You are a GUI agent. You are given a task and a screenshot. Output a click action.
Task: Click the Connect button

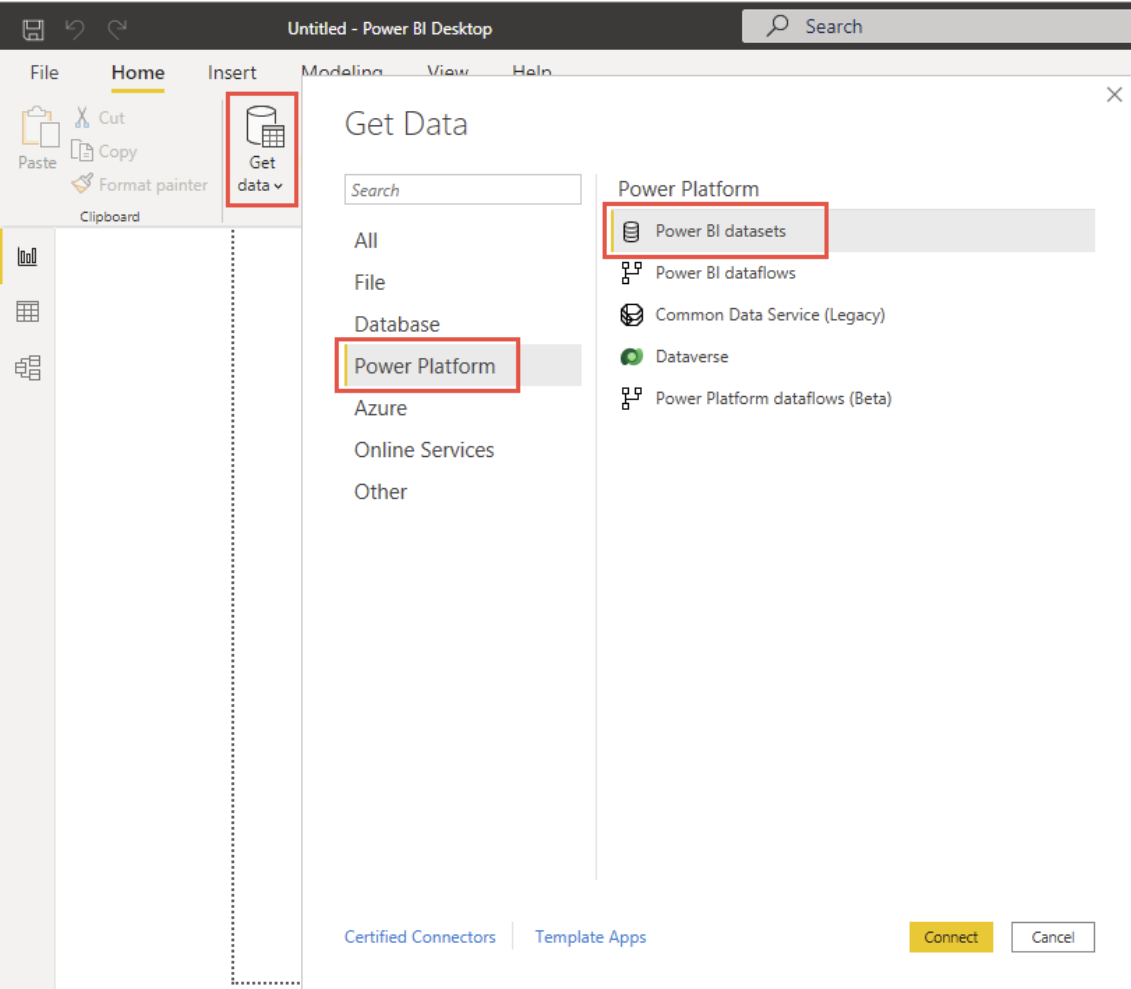pos(951,937)
